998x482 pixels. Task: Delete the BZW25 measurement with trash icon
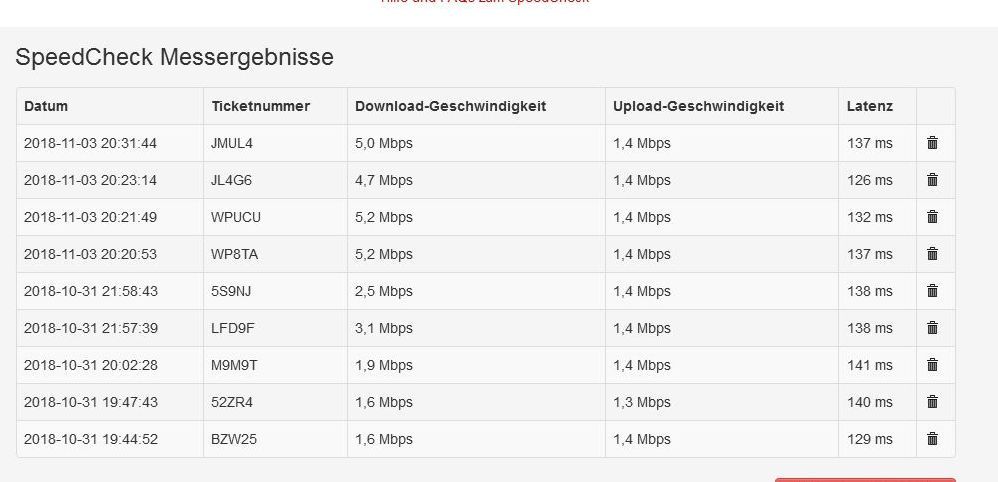pos(932,439)
